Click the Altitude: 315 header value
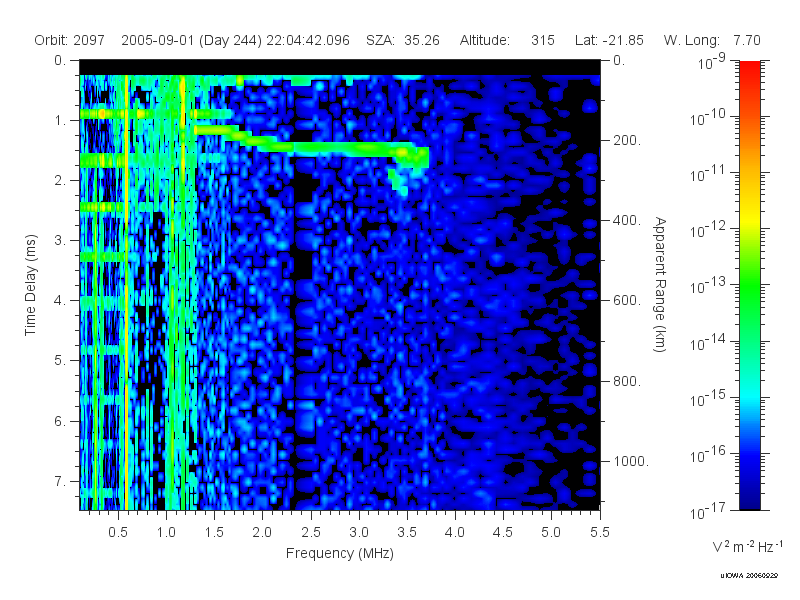Viewport: 800px width, 600px height. [x=507, y=40]
